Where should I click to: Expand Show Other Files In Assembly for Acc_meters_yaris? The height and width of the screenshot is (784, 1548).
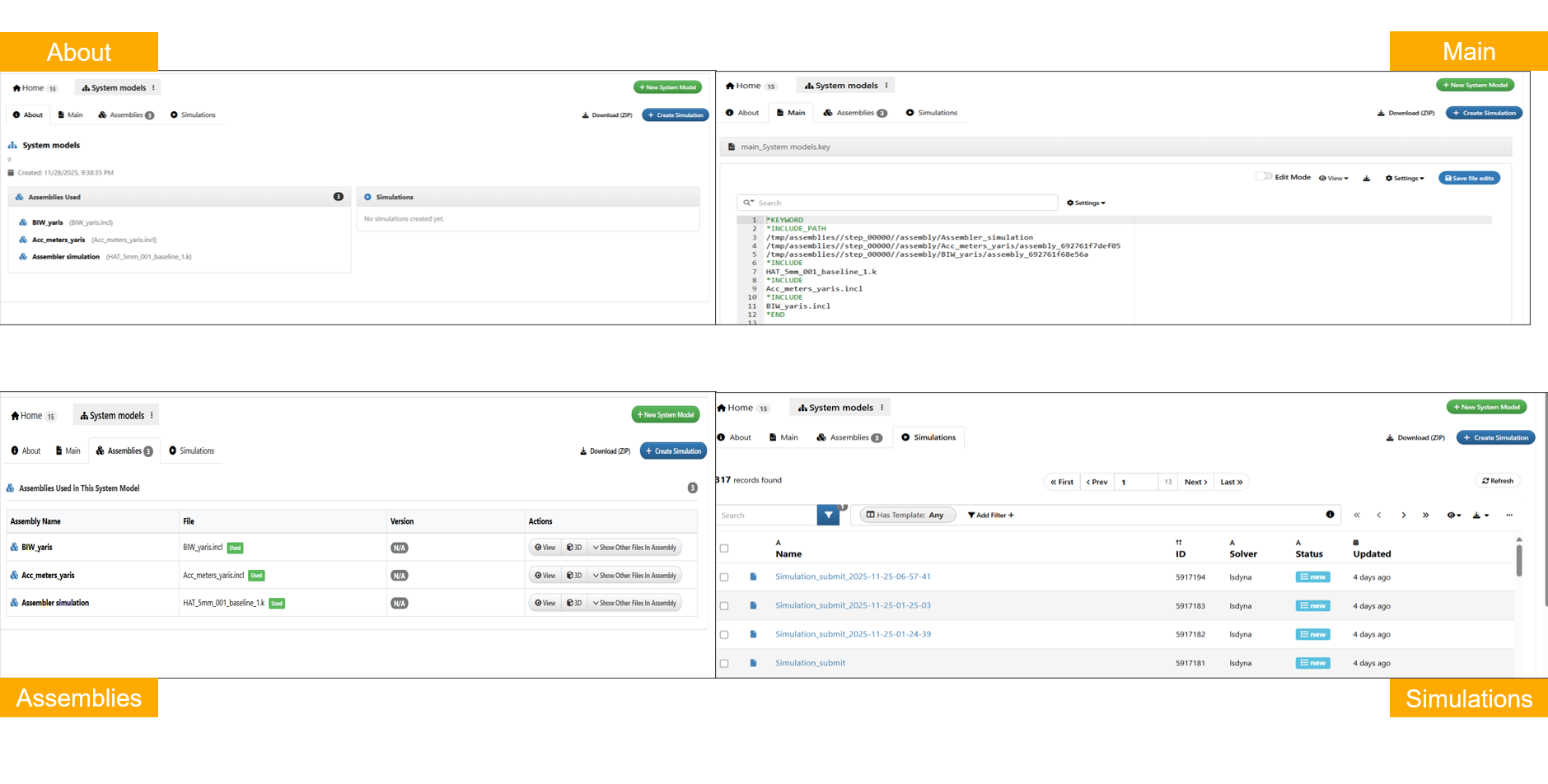tap(634, 576)
